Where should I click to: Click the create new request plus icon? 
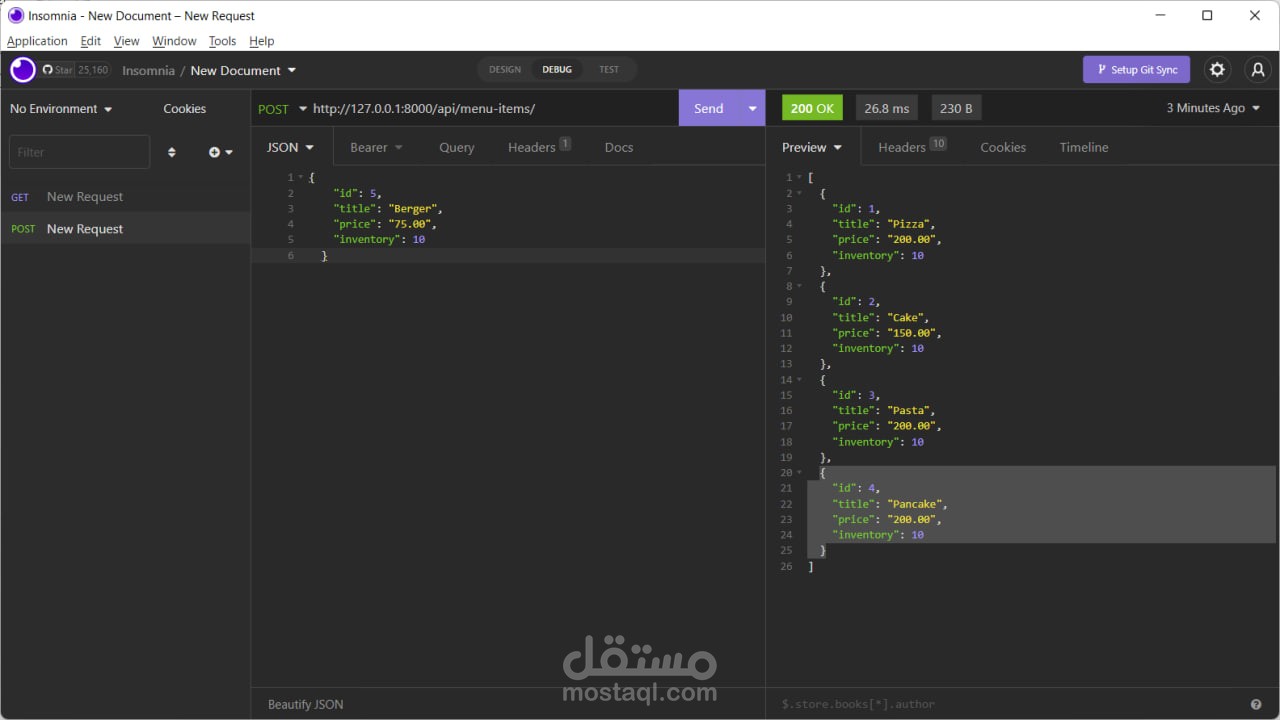tap(220, 152)
